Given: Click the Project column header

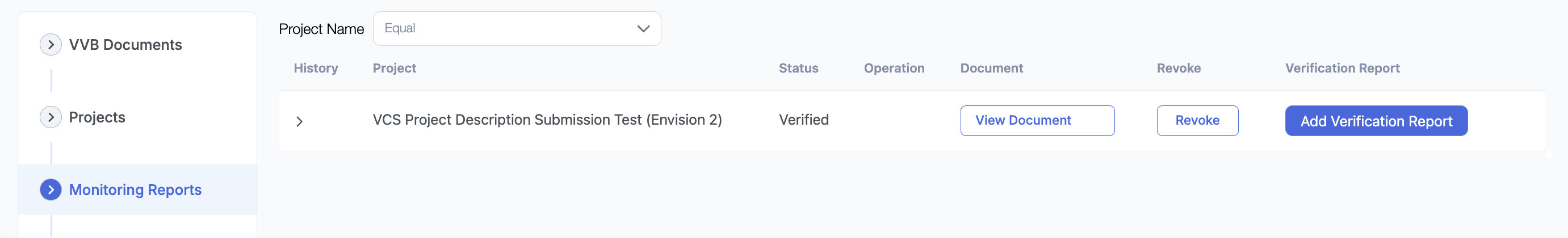Looking at the screenshot, I should tap(395, 68).
